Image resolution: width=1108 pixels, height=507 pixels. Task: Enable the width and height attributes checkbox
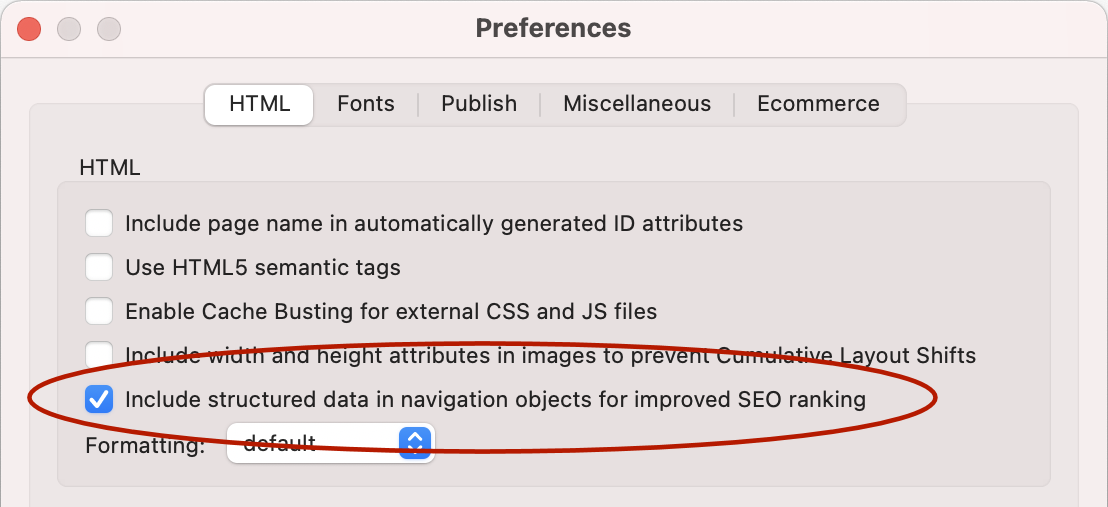(x=99, y=355)
